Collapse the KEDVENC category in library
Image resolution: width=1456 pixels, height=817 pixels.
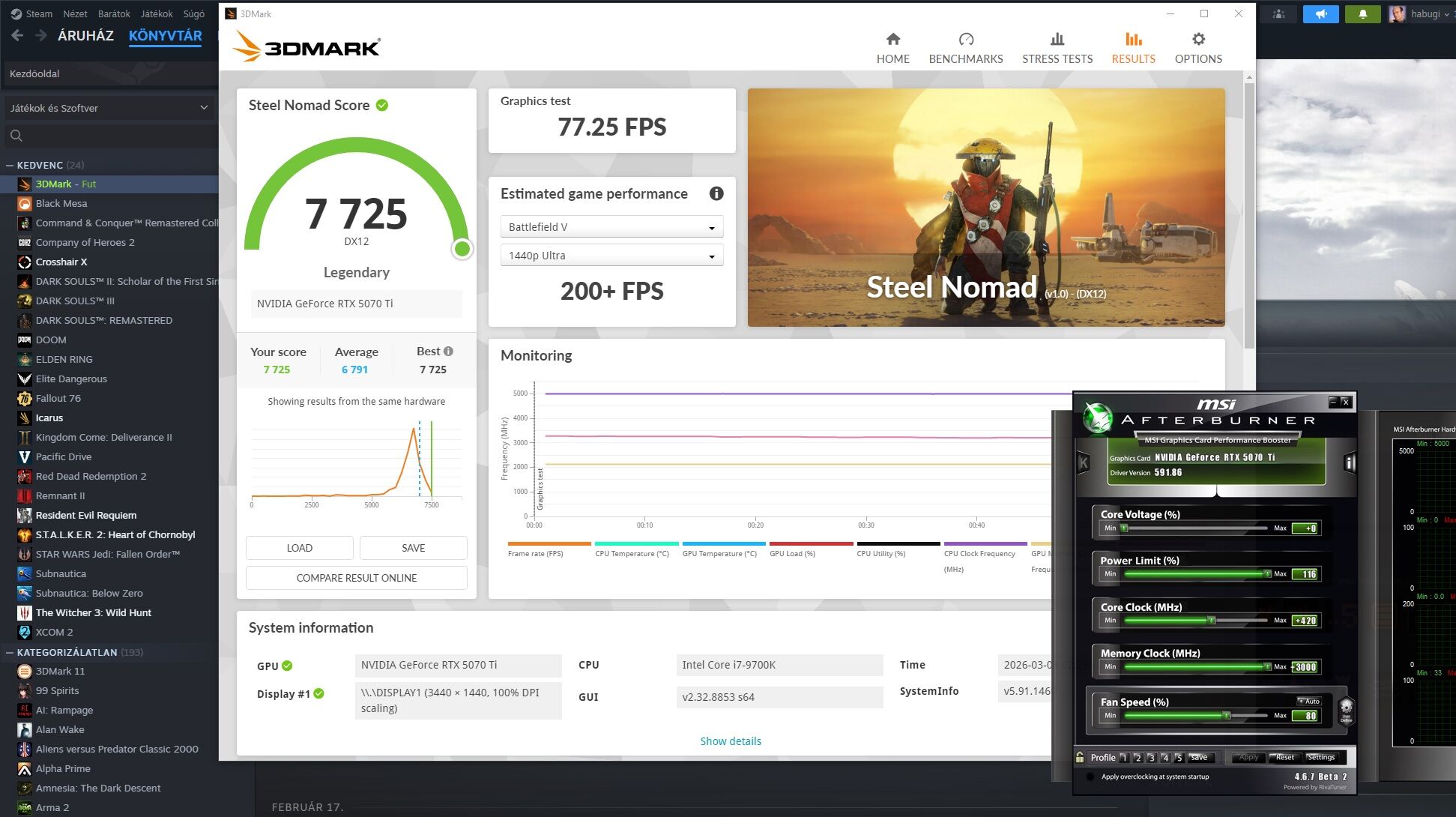[x=10, y=165]
